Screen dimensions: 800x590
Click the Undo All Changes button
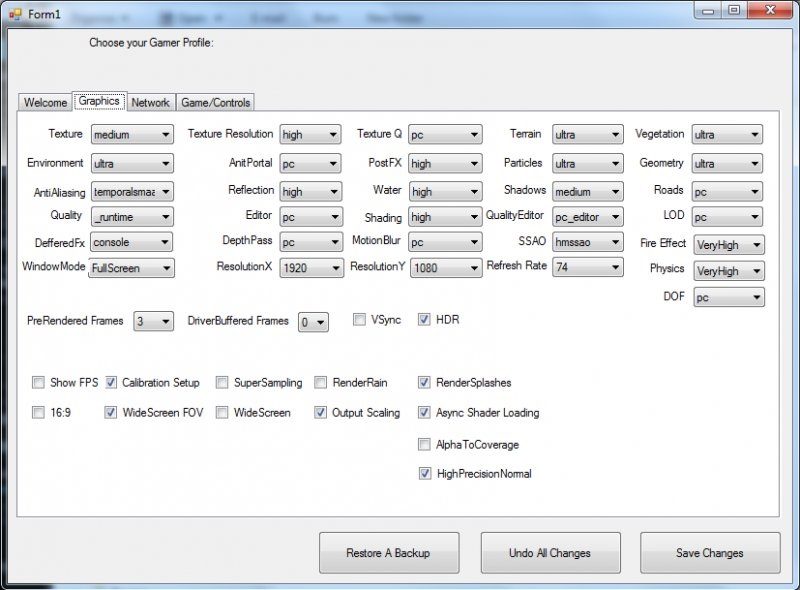pos(549,553)
